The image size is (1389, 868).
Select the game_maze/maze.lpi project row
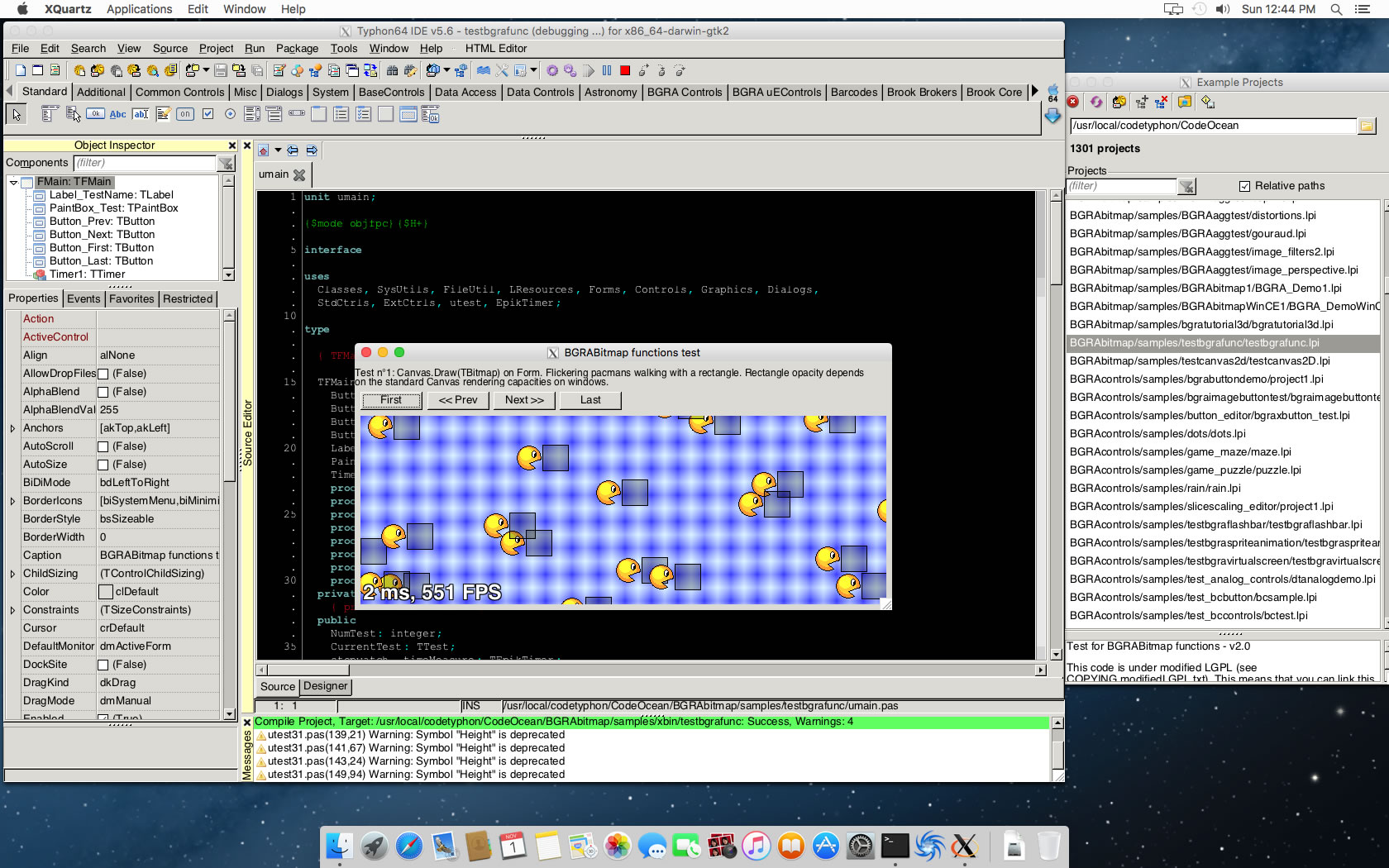[x=1223, y=452]
